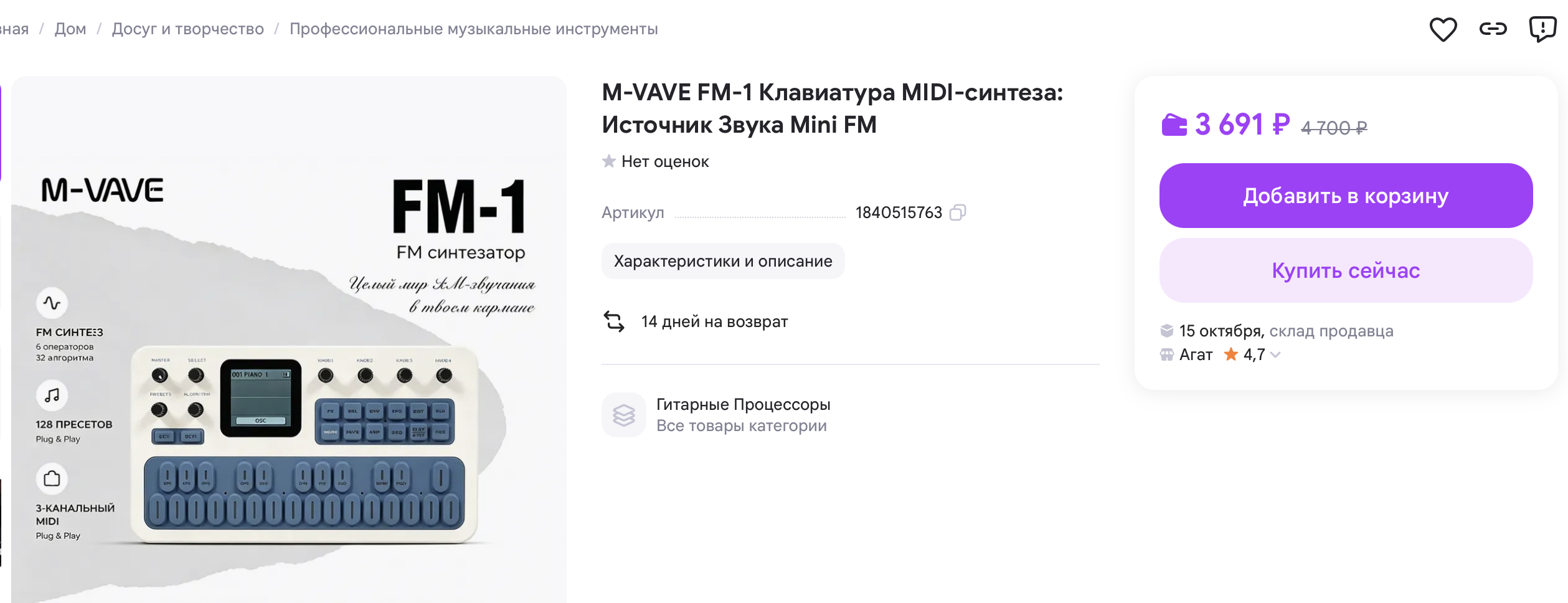
Task: Open seller Агат store page
Action: point(1196,354)
